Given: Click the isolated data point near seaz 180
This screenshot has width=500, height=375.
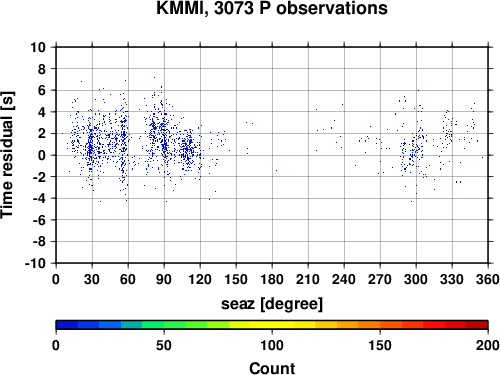Looking at the screenshot, I should point(276,170).
